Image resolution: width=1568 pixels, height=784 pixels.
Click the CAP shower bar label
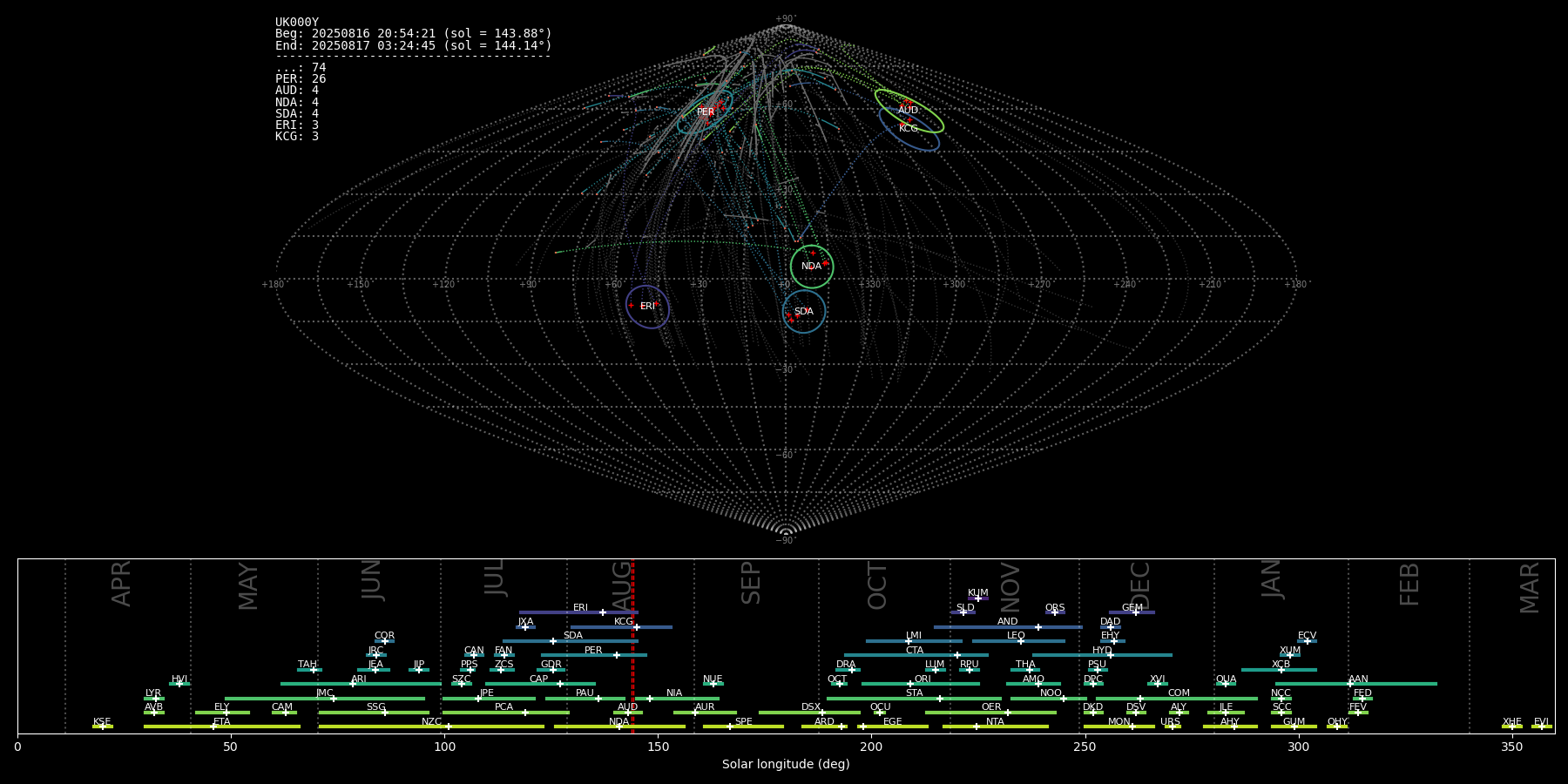tap(539, 679)
